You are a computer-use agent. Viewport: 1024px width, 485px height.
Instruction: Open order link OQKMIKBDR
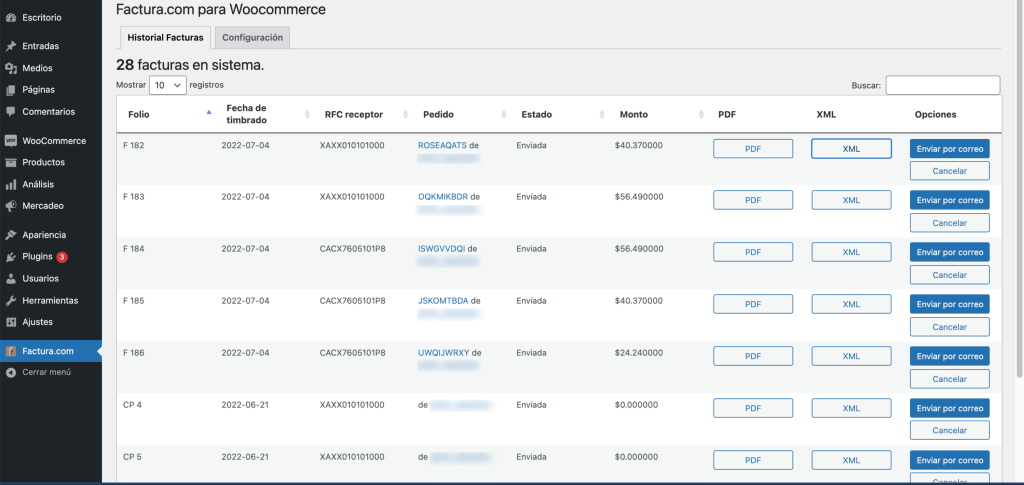coord(443,196)
